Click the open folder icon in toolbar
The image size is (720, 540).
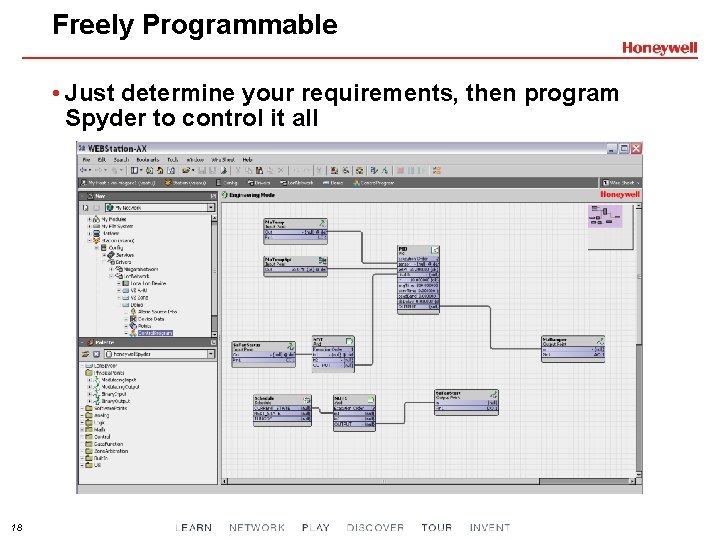(x=186, y=170)
